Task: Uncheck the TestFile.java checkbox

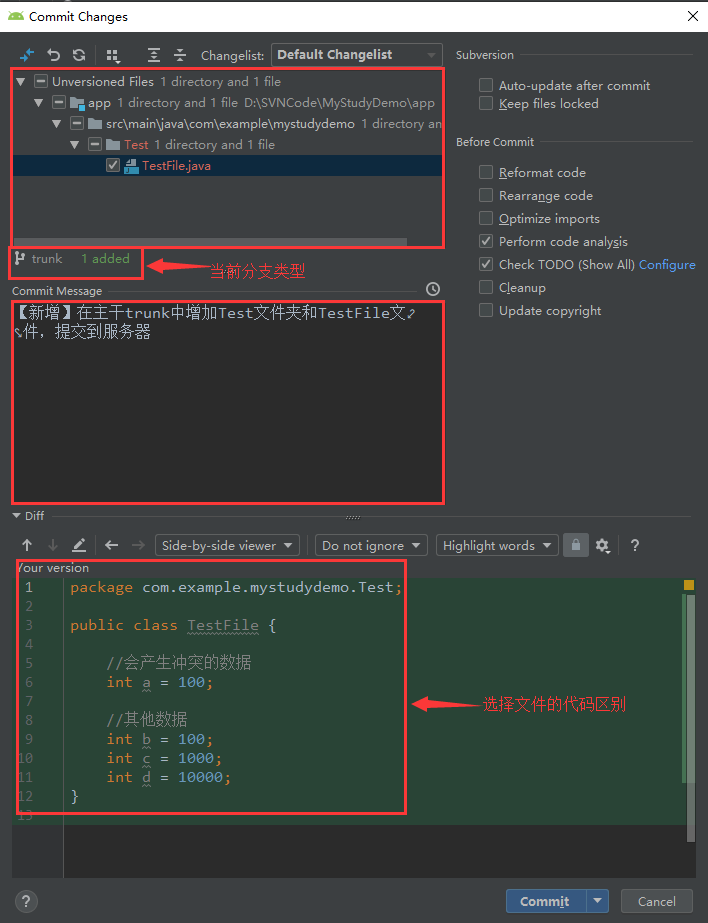Action: (x=113, y=165)
